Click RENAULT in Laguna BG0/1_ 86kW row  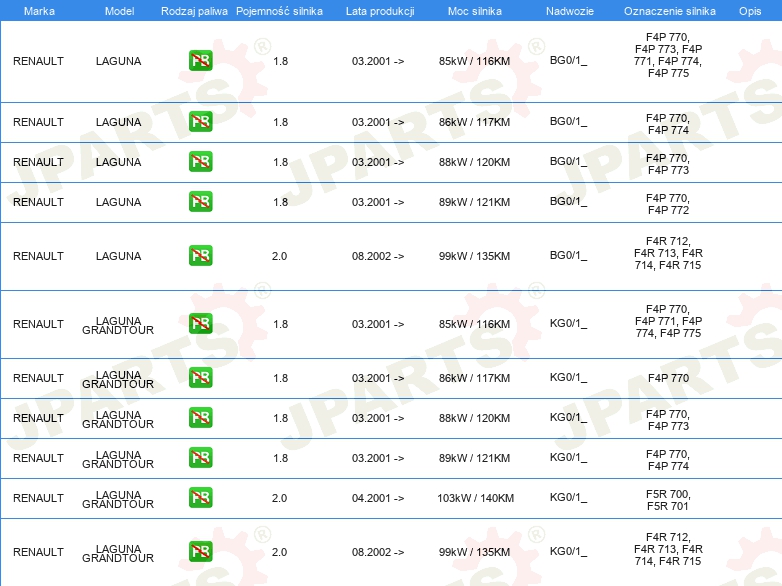38,122
